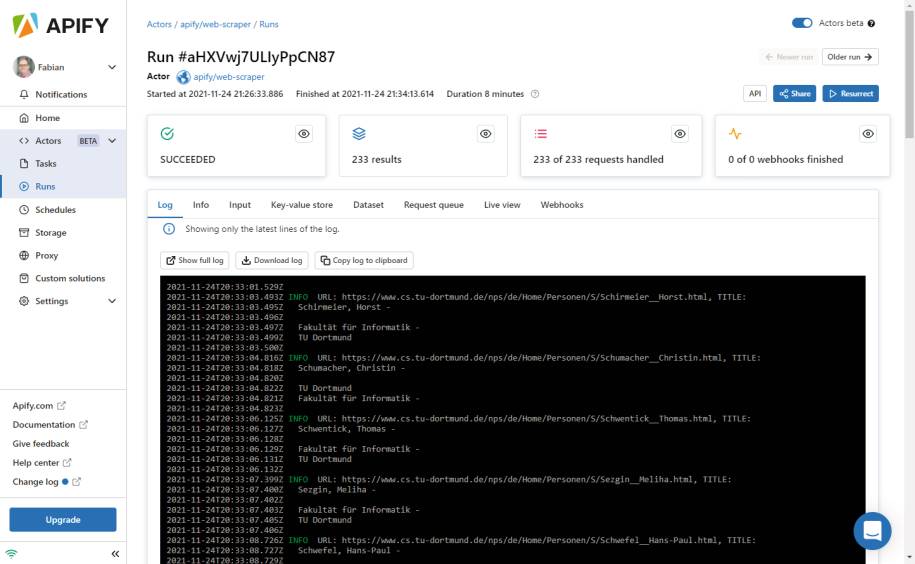Collapse the sidebar with double chevron

(x=115, y=554)
